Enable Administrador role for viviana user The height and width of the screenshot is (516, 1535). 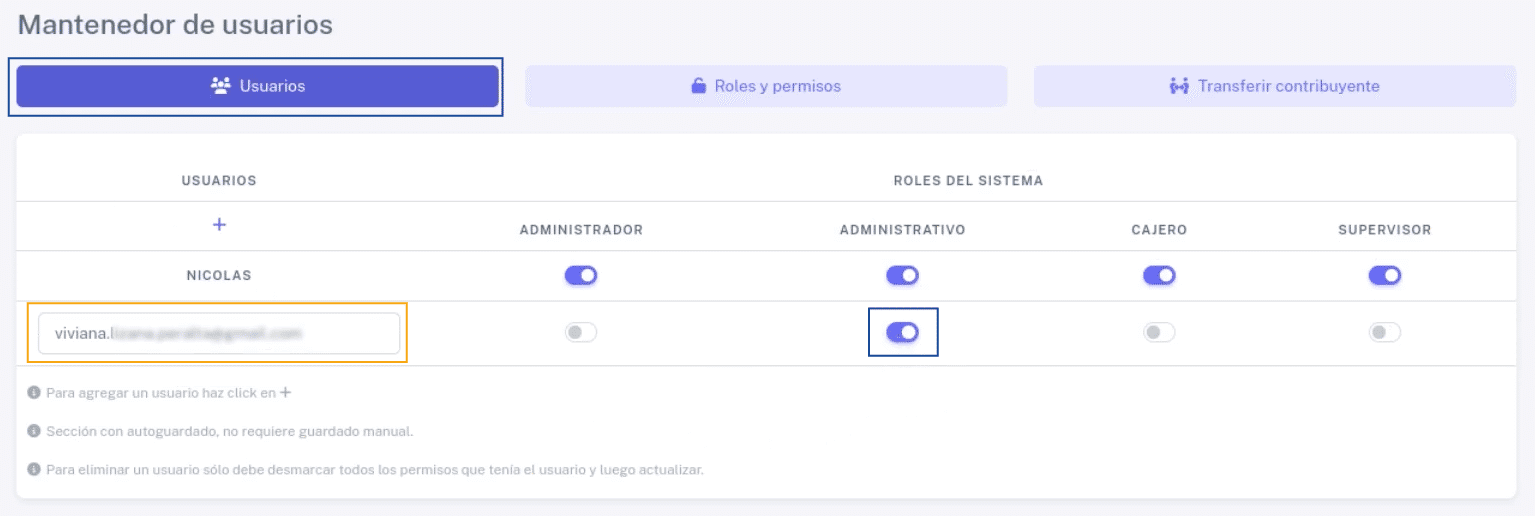[581, 333]
